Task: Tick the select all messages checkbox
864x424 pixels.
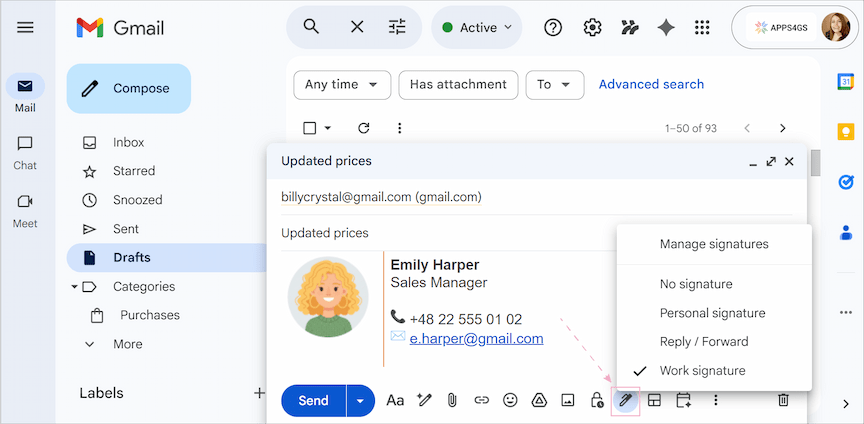Action: pos(310,128)
